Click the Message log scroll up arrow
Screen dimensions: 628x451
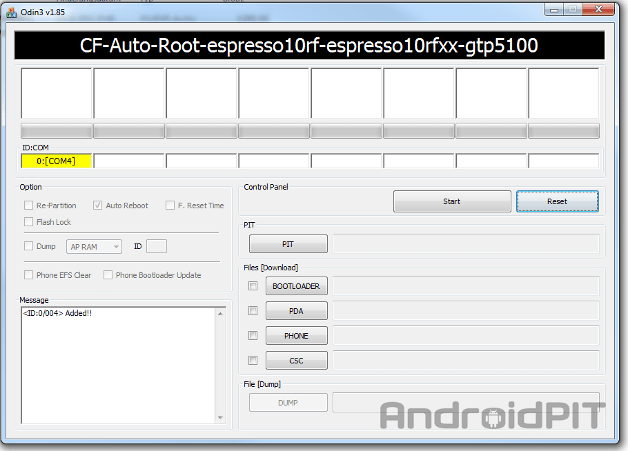point(220,314)
